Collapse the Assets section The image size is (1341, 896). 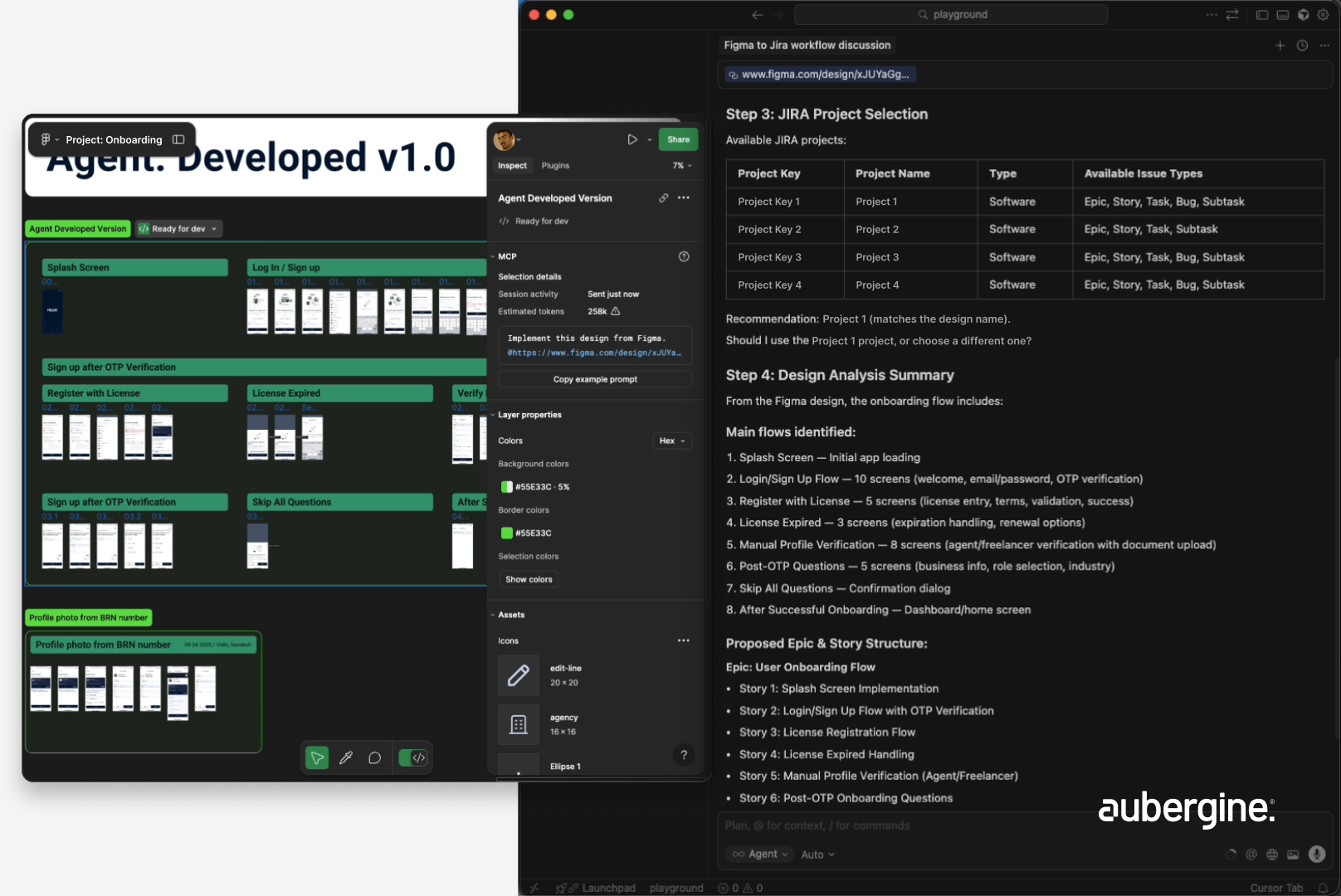[492, 615]
